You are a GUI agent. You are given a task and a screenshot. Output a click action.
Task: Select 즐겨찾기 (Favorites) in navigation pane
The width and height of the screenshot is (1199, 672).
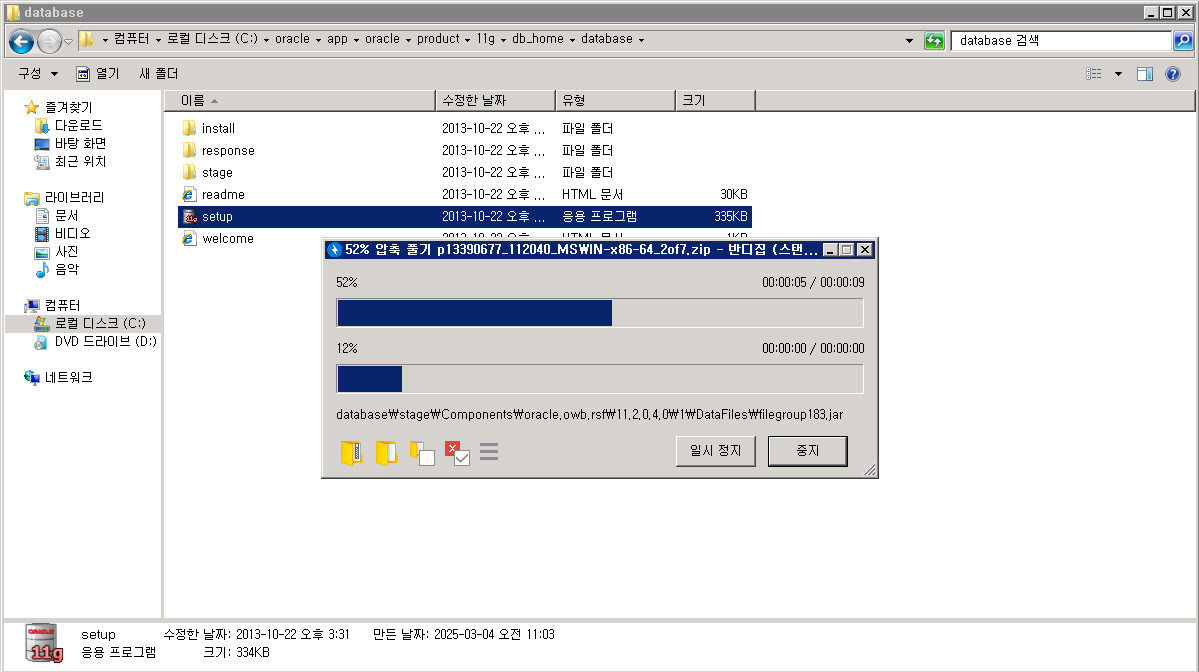[67, 107]
